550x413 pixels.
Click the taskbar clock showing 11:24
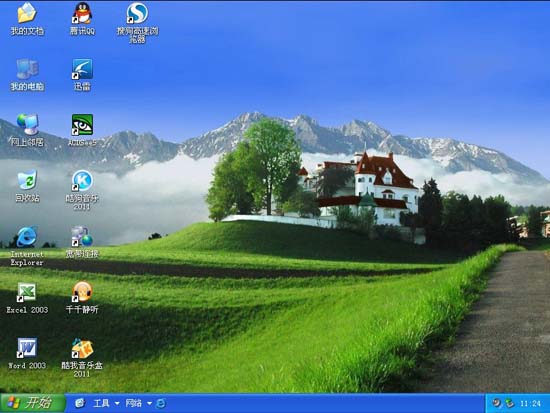[x=530, y=404]
